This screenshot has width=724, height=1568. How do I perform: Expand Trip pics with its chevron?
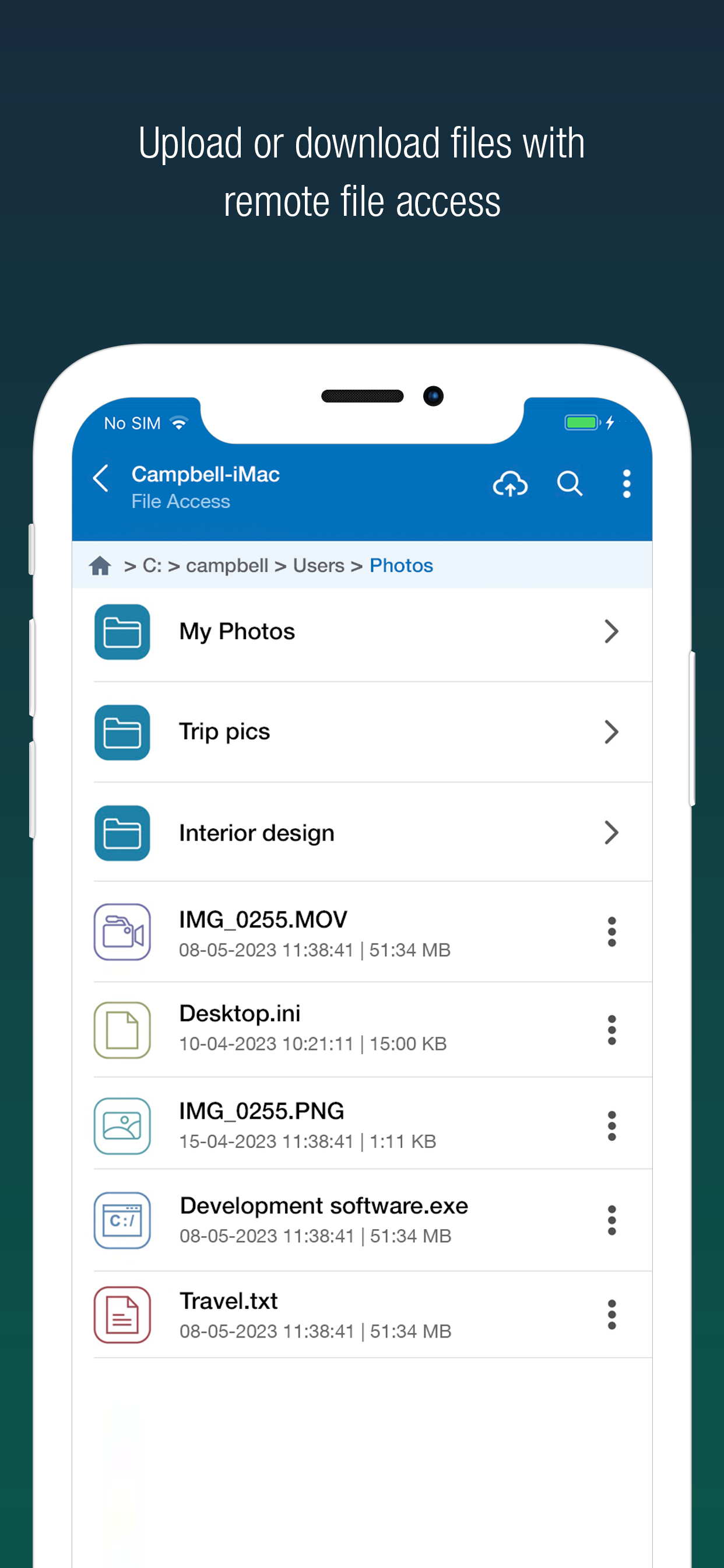point(611,731)
